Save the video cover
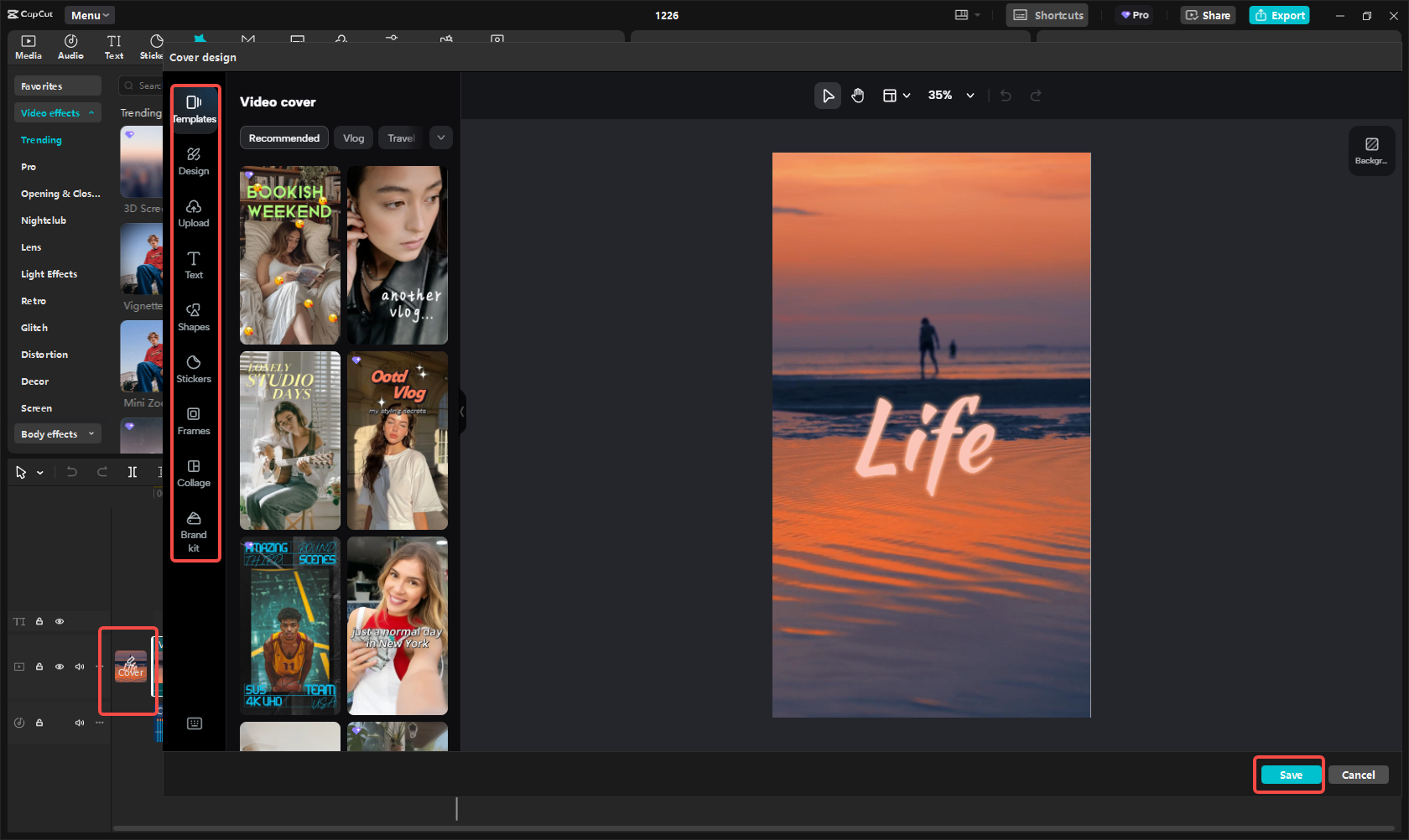 click(x=1289, y=775)
